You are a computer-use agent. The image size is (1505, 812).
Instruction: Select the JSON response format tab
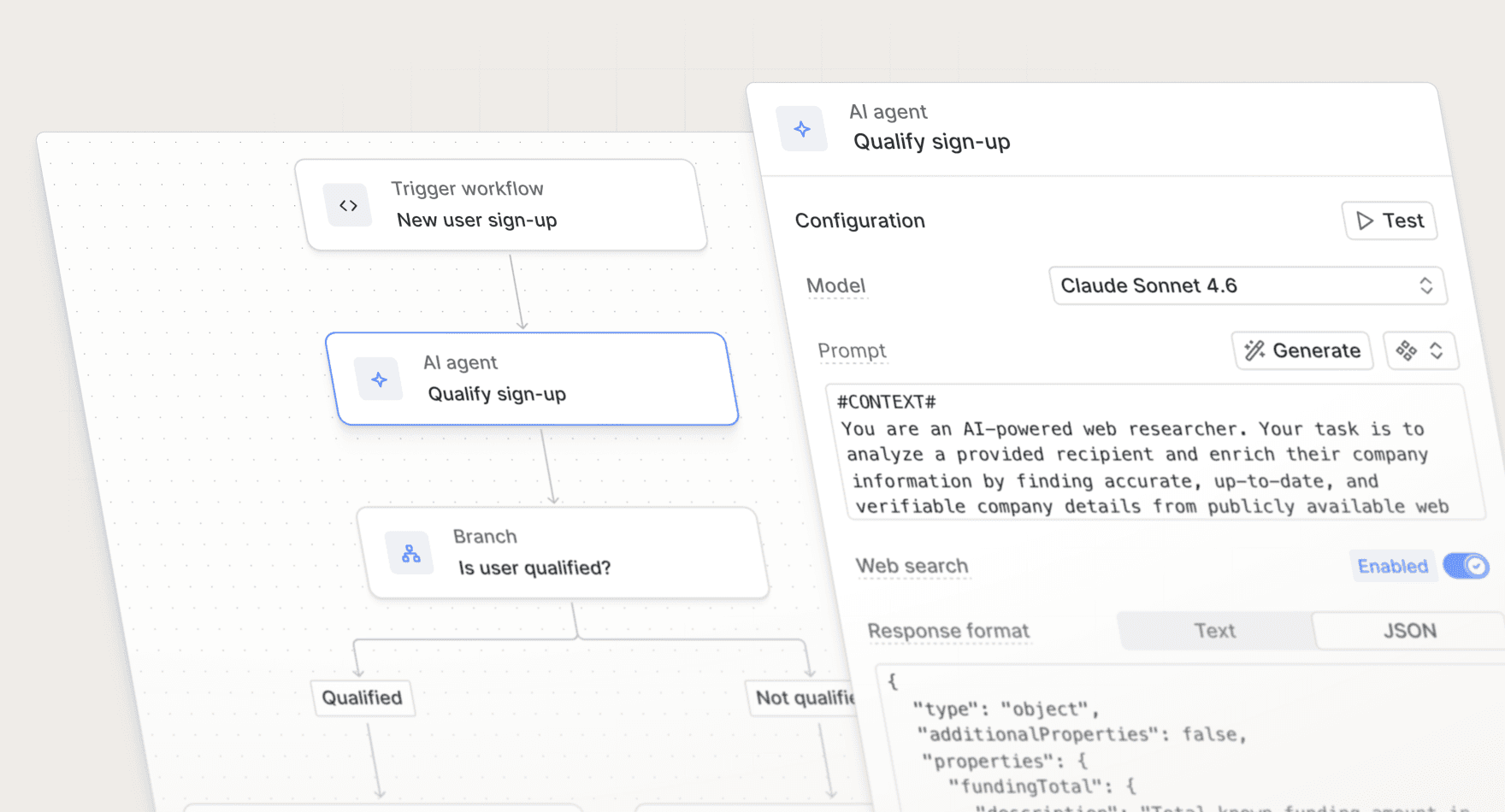[x=1409, y=631]
